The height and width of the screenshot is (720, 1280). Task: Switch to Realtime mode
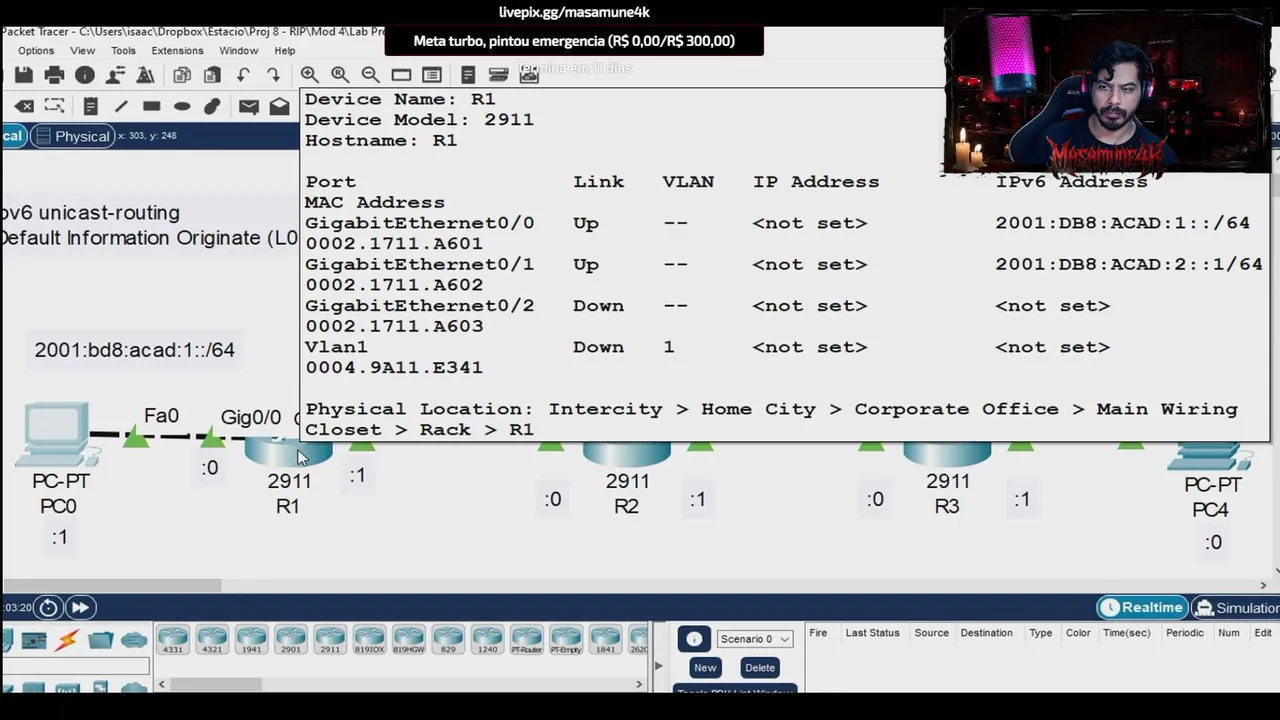pos(1141,607)
